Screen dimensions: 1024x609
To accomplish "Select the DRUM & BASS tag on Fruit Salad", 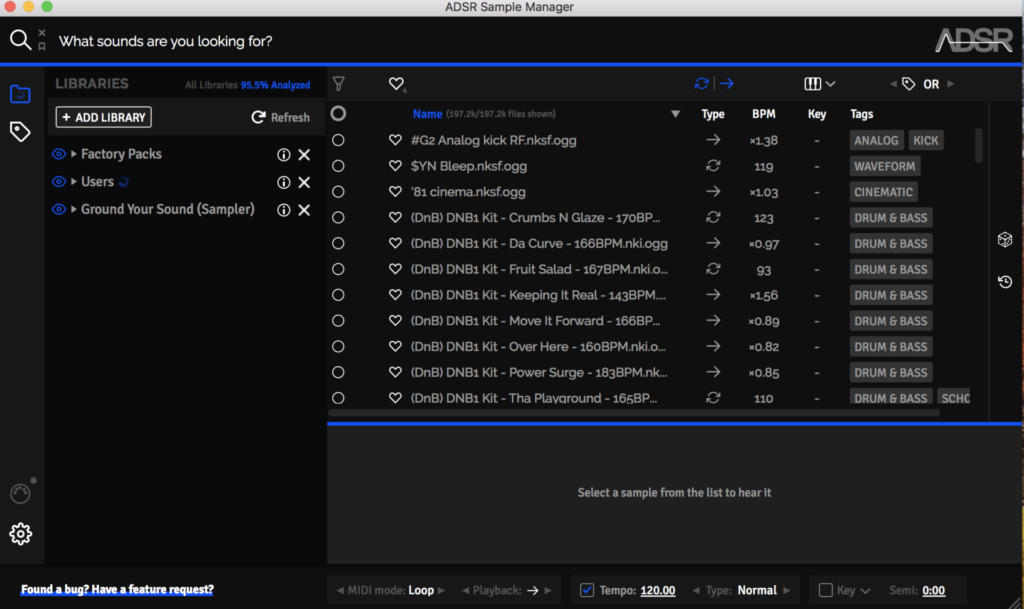I will pos(890,269).
